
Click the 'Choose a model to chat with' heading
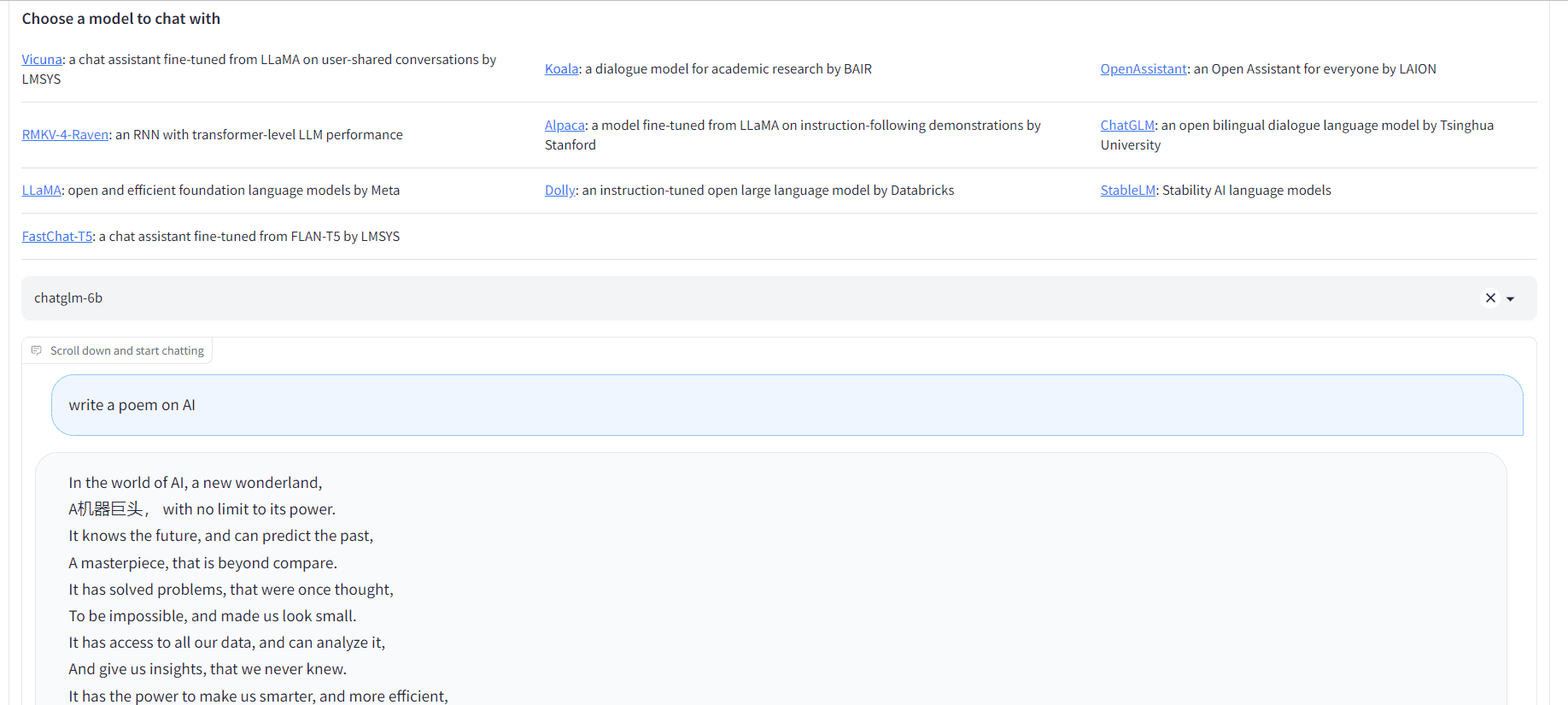[121, 19]
